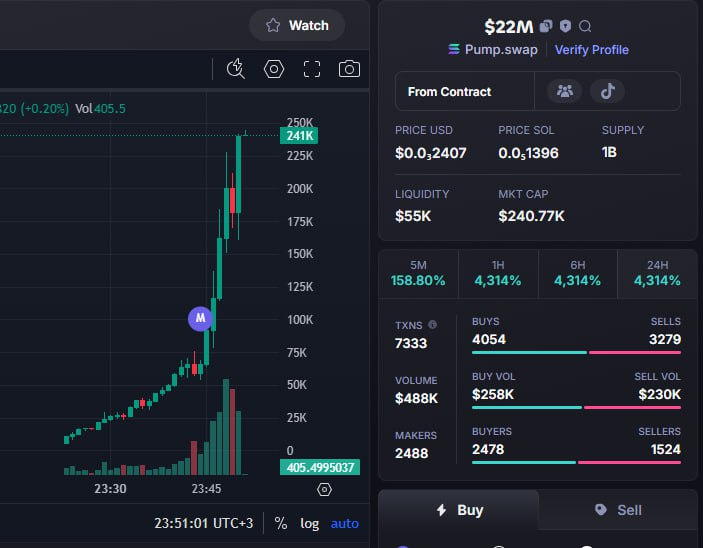Open the Verify Profile link
Viewport: 703px width, 548px height.
click(x=591, y=49)
